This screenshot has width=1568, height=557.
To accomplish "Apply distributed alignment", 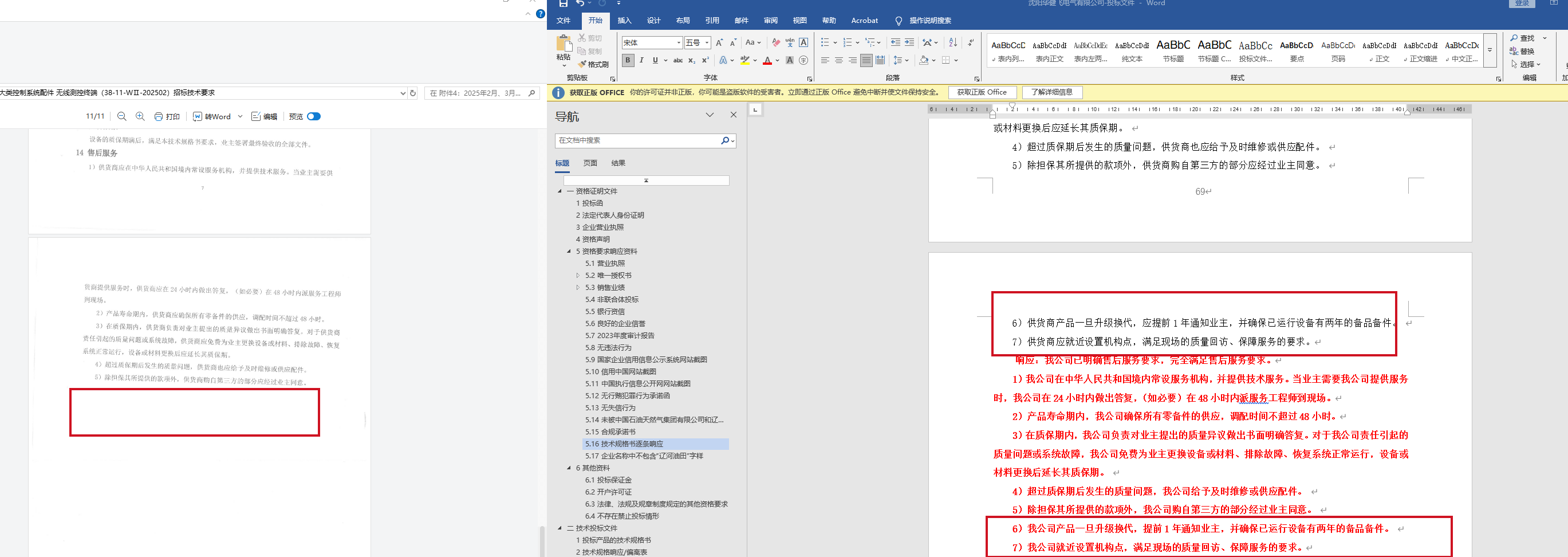I will click(880, 60).
